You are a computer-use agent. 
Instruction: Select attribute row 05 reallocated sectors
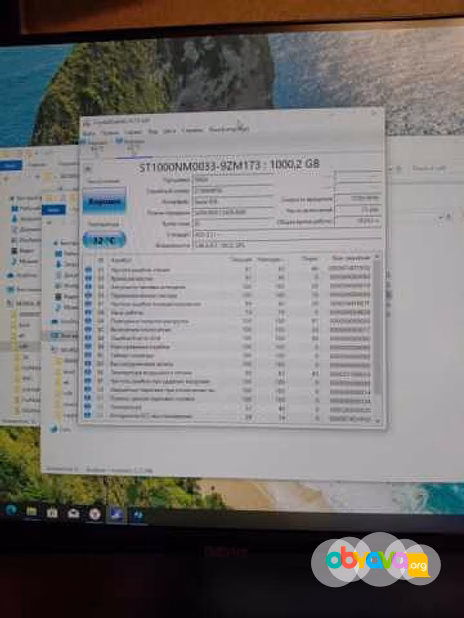(x=227, y=295)
